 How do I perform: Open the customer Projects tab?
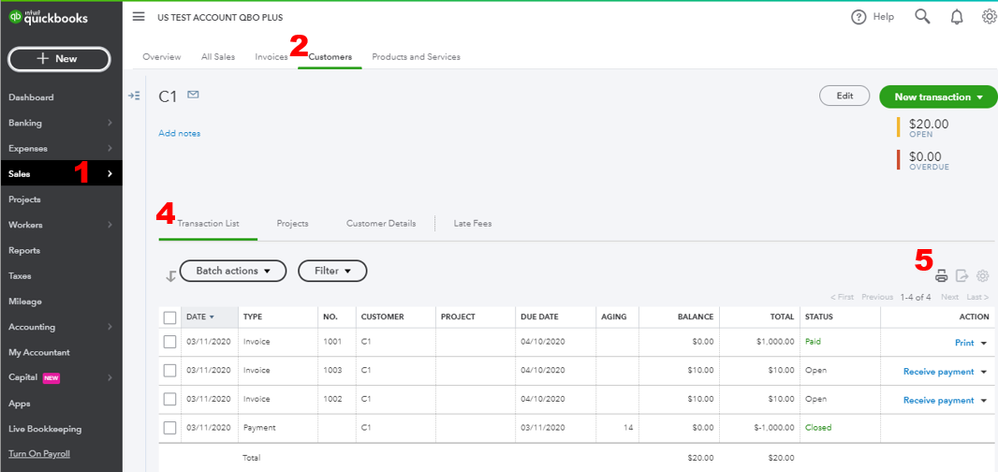coord(292,224)
